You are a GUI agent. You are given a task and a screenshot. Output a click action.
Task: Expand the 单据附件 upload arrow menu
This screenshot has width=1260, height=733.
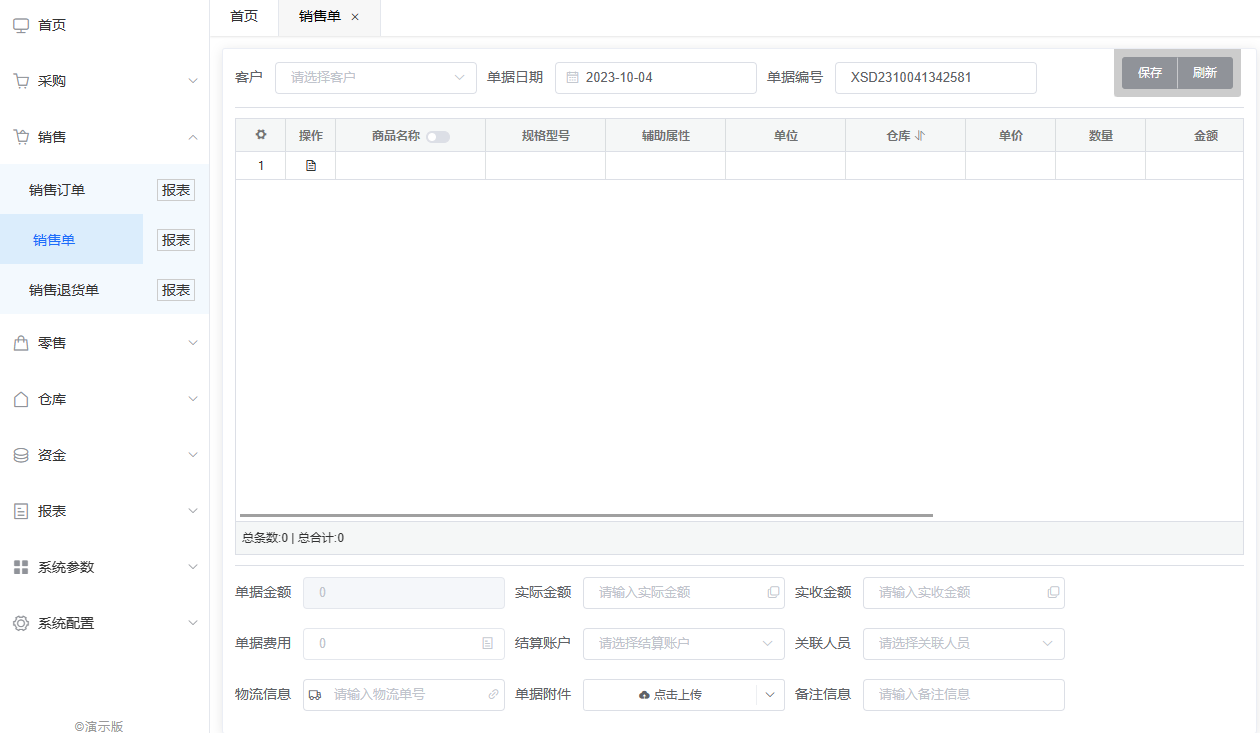coord(770,695)
